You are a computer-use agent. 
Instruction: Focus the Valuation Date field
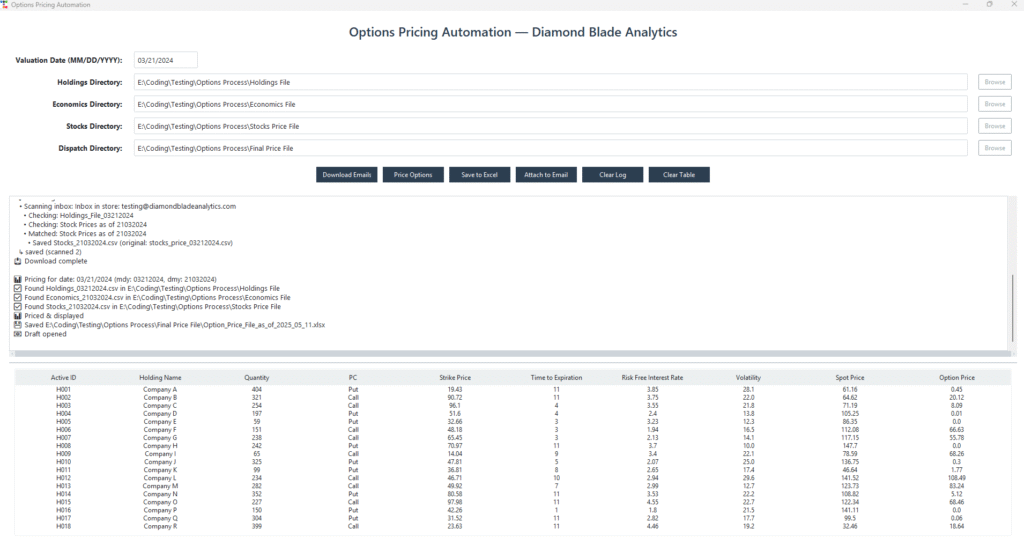click(166, 60)
